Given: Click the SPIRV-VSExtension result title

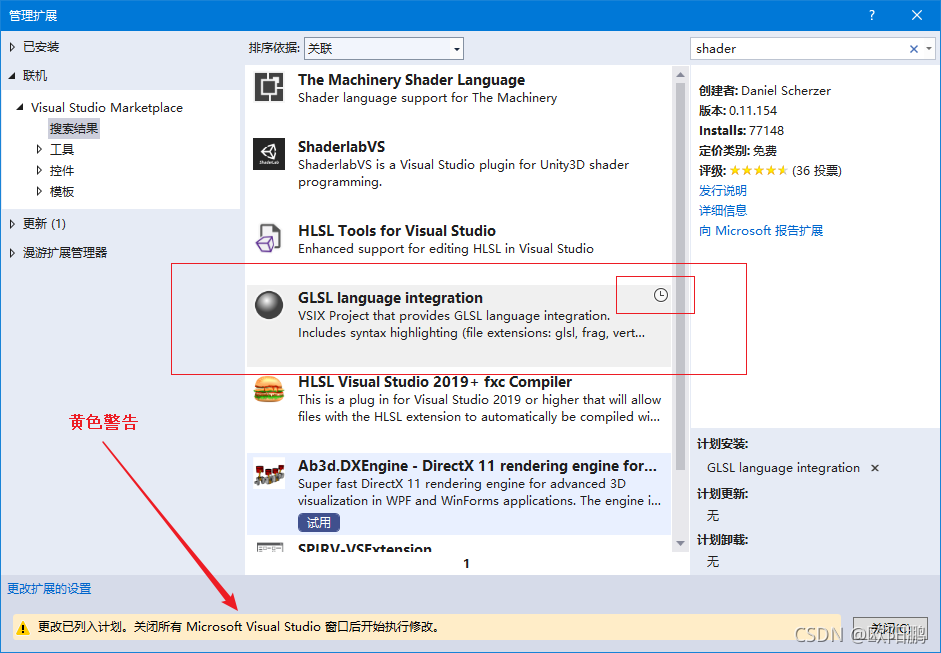Looking at the screenshot, I should tap(364, 547).
